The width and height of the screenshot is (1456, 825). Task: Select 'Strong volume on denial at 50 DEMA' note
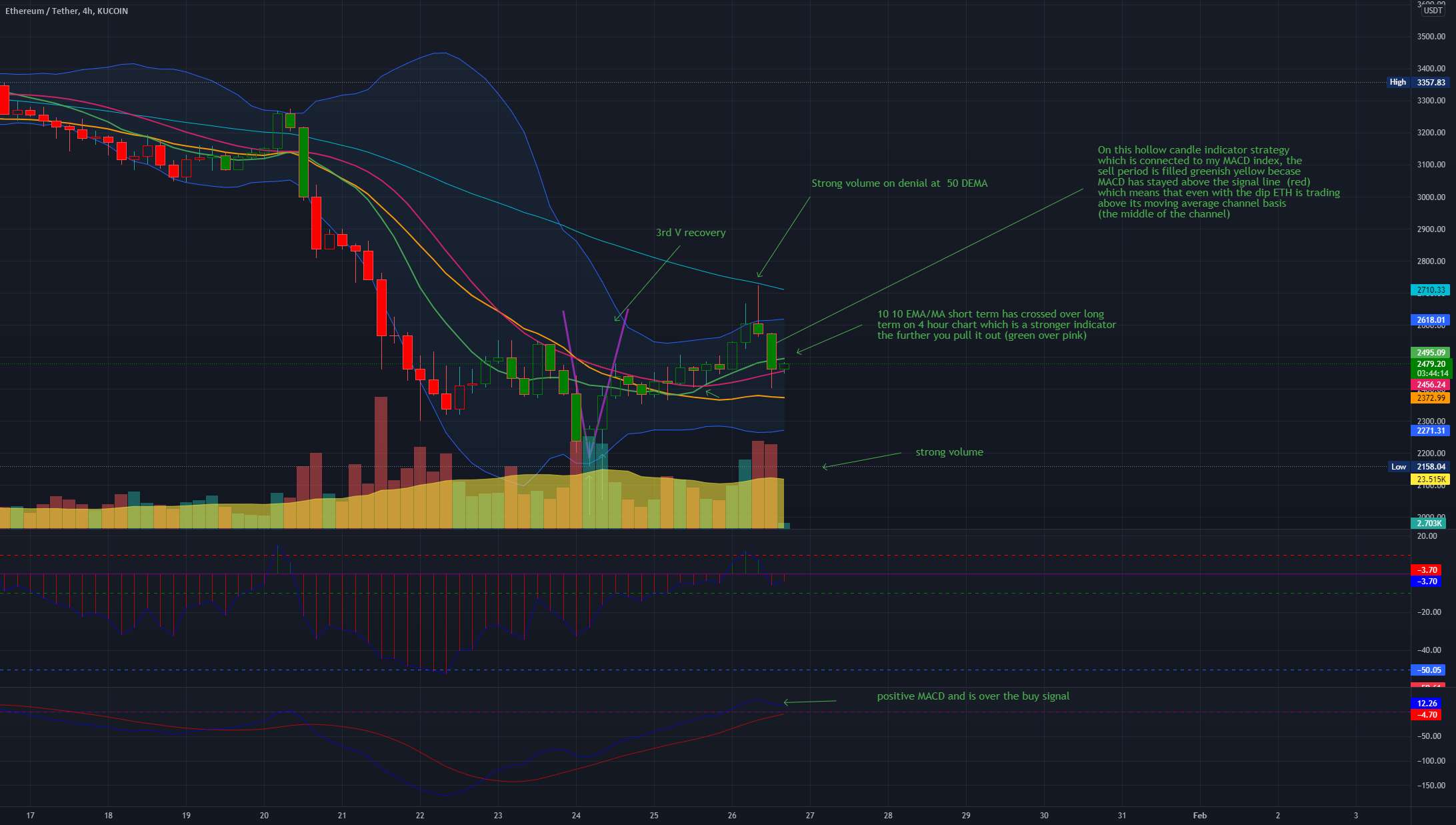click(x=899, y=183)
